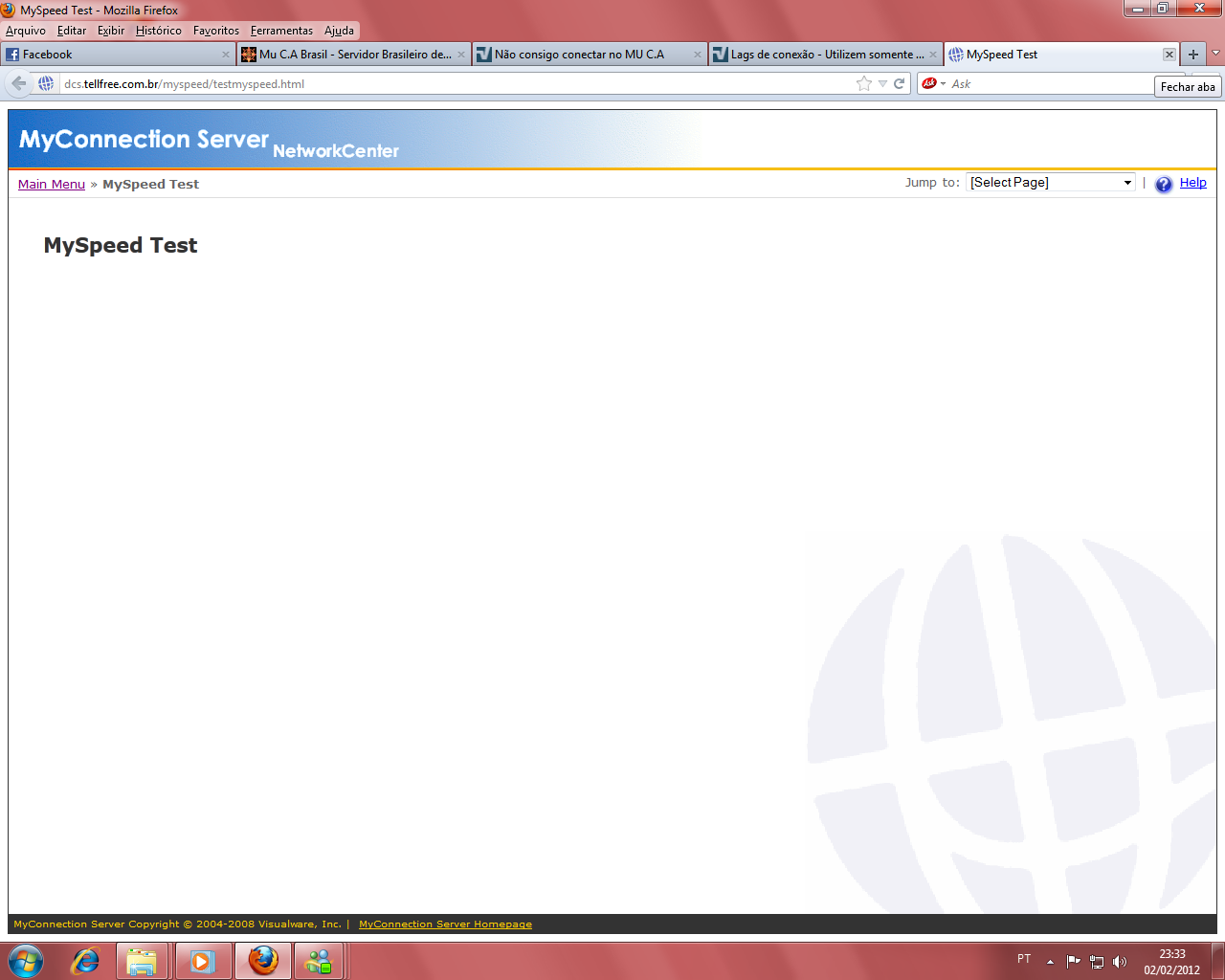Bookmark page with the star icon
This screenshot has width=1225, height=980.
864,83
